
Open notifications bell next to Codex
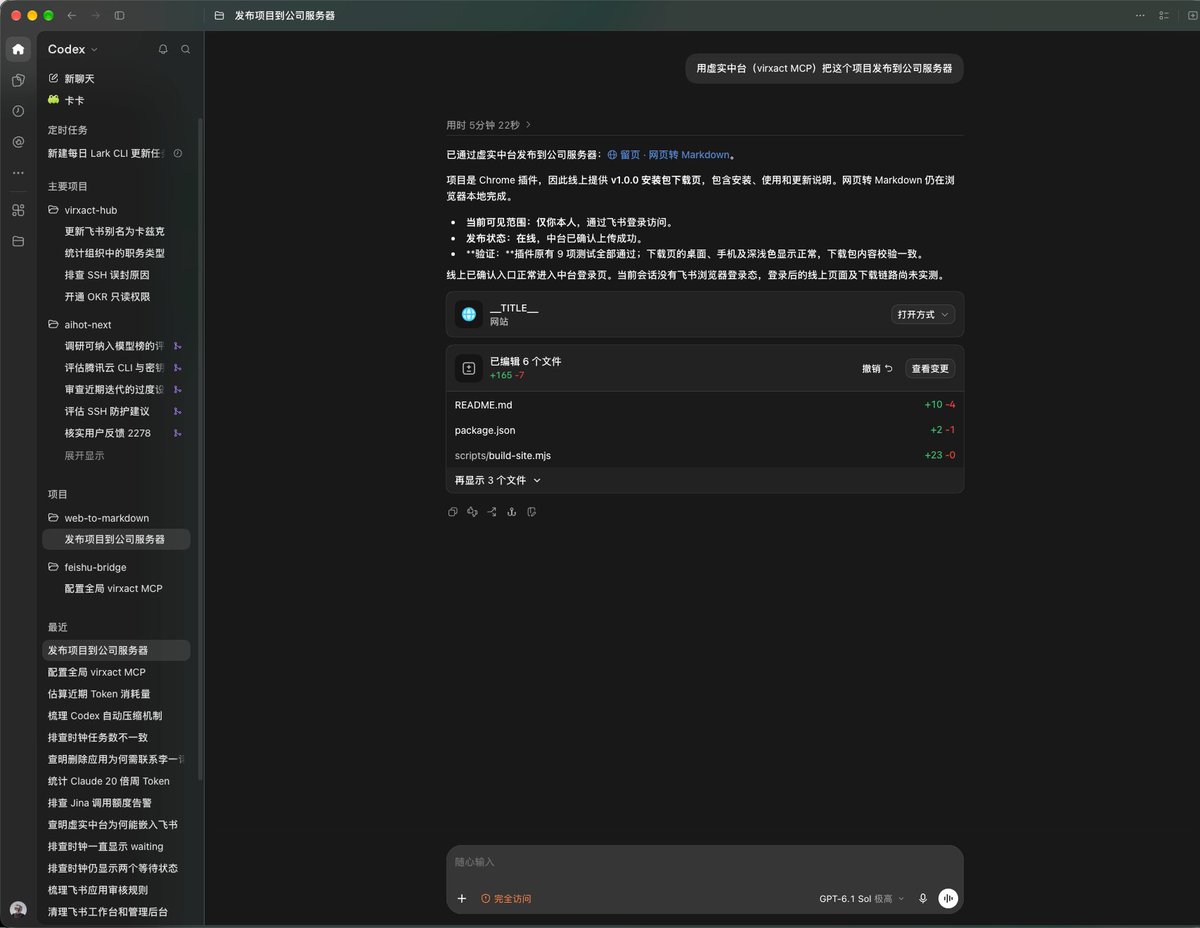[163, 49]
